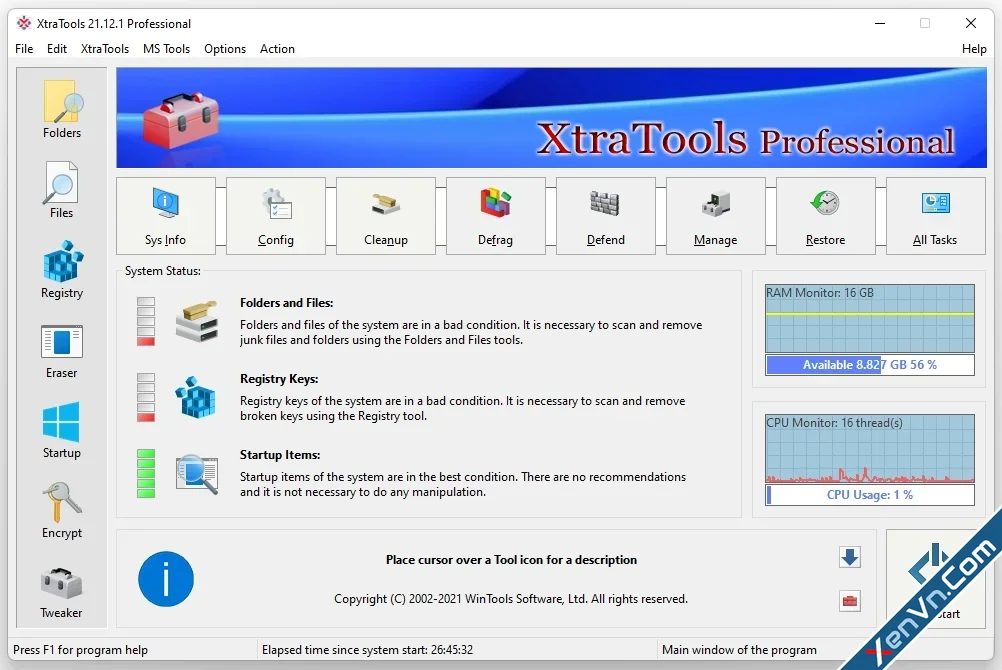
Task: Click the Registry Keys status level indicator
Action: (146, 398)
